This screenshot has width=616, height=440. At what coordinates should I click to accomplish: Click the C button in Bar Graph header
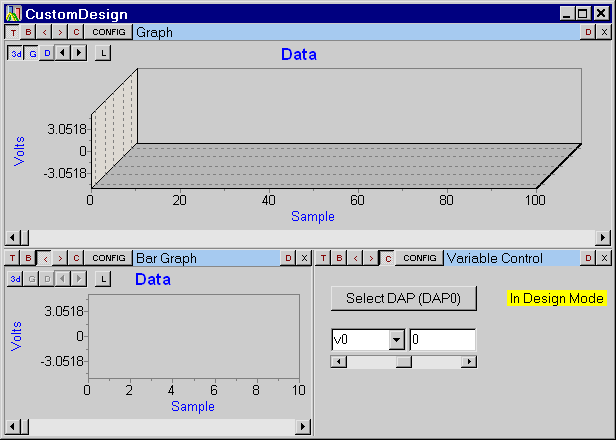[76, 258]
